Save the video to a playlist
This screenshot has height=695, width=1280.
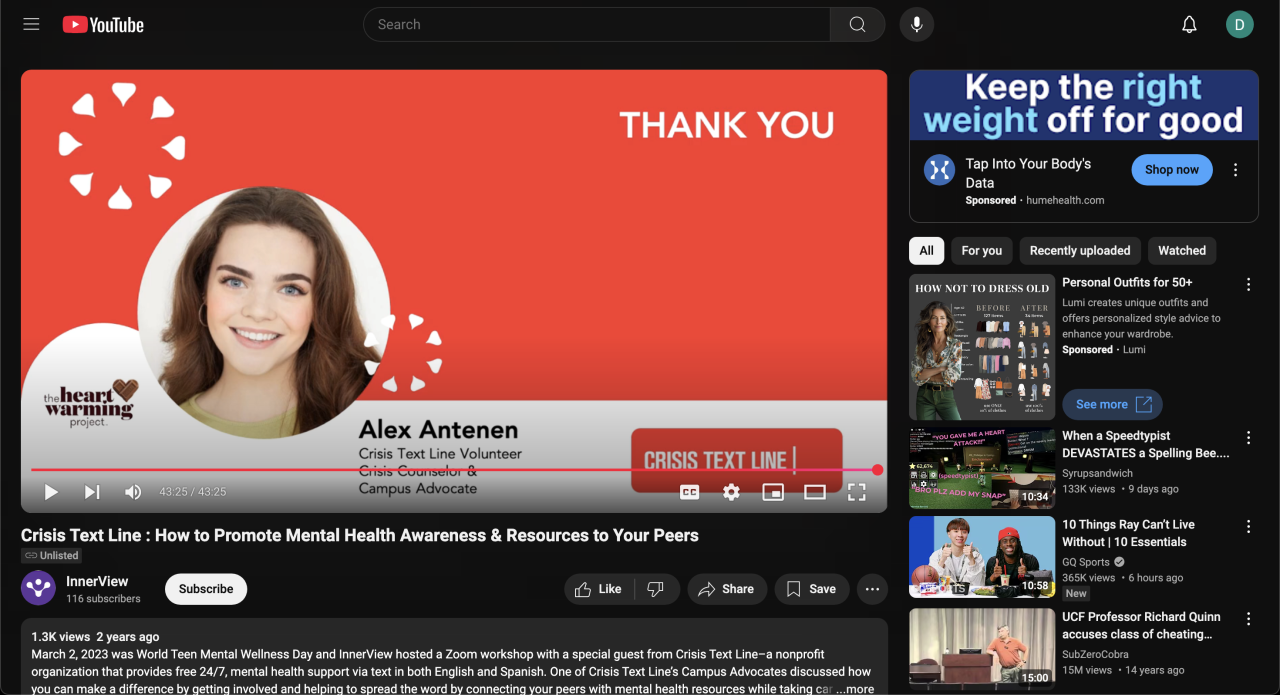pyautogui.click(x=811, y=589)
